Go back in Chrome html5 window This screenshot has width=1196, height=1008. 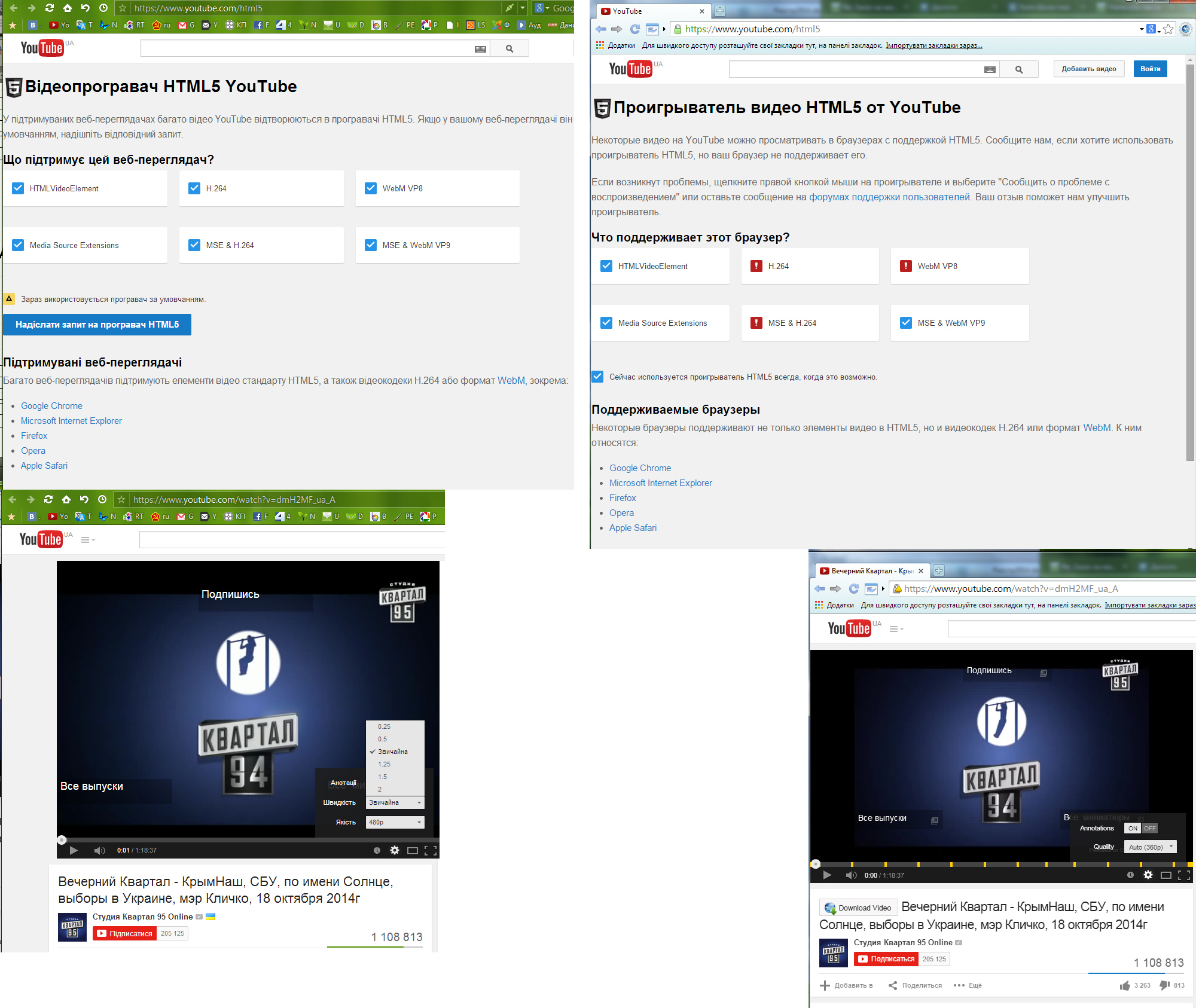point(601,29)
